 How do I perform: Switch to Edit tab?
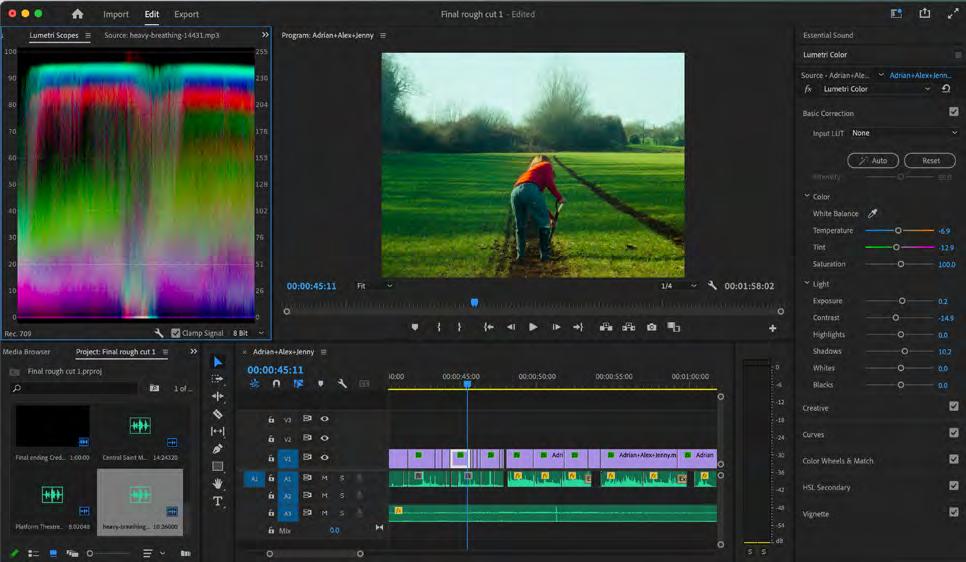(x=152, y=14)
